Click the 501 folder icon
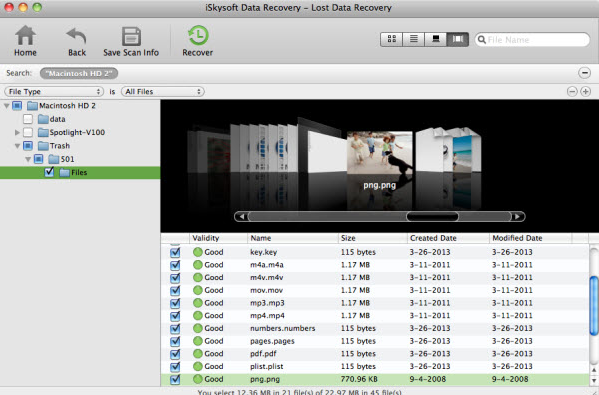Screen dimensions: 599x395 54,159
